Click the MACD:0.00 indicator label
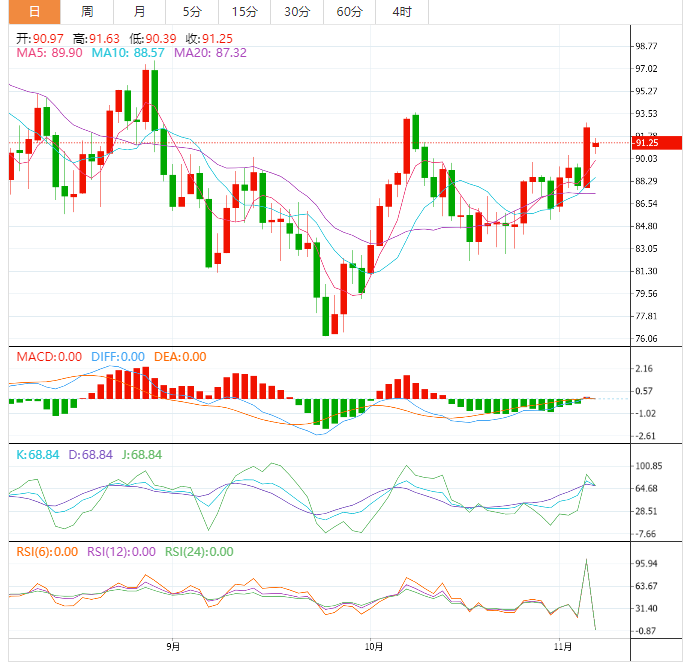 [x=49, y=357]
